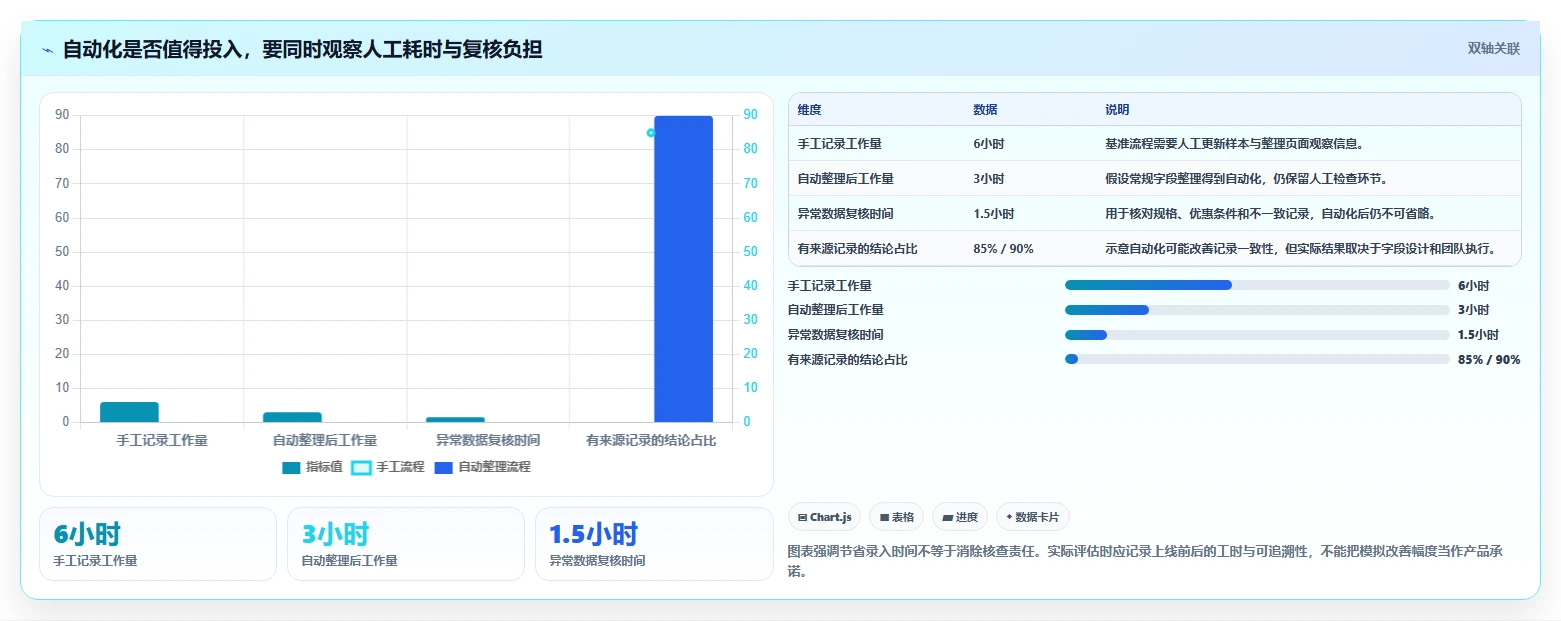Open the 1.5小时 异常数据复核时间 stat card
Screen dimensions: 1561x621
654,544
